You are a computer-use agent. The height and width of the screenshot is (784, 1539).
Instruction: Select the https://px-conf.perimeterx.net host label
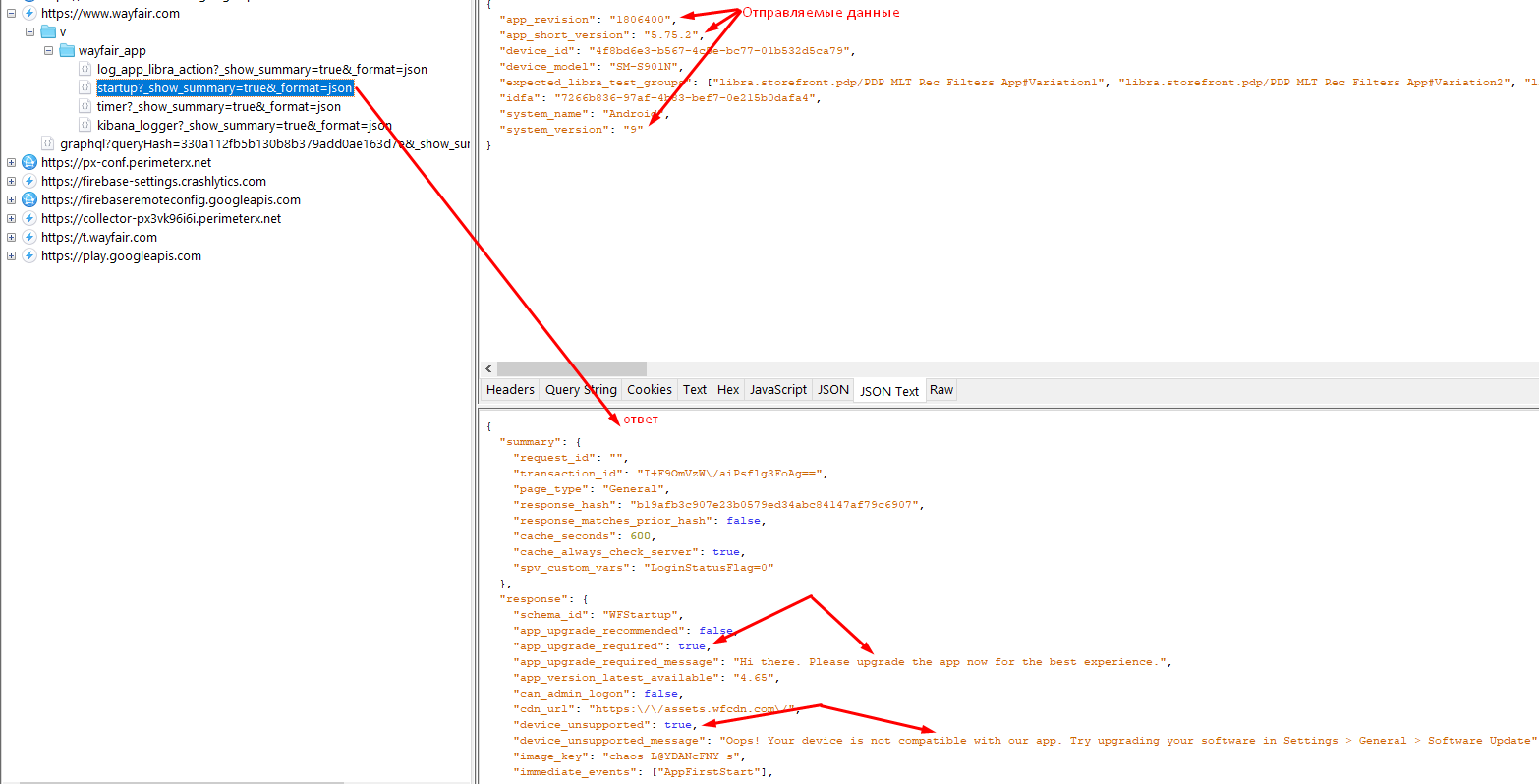[x=126, y=163]
